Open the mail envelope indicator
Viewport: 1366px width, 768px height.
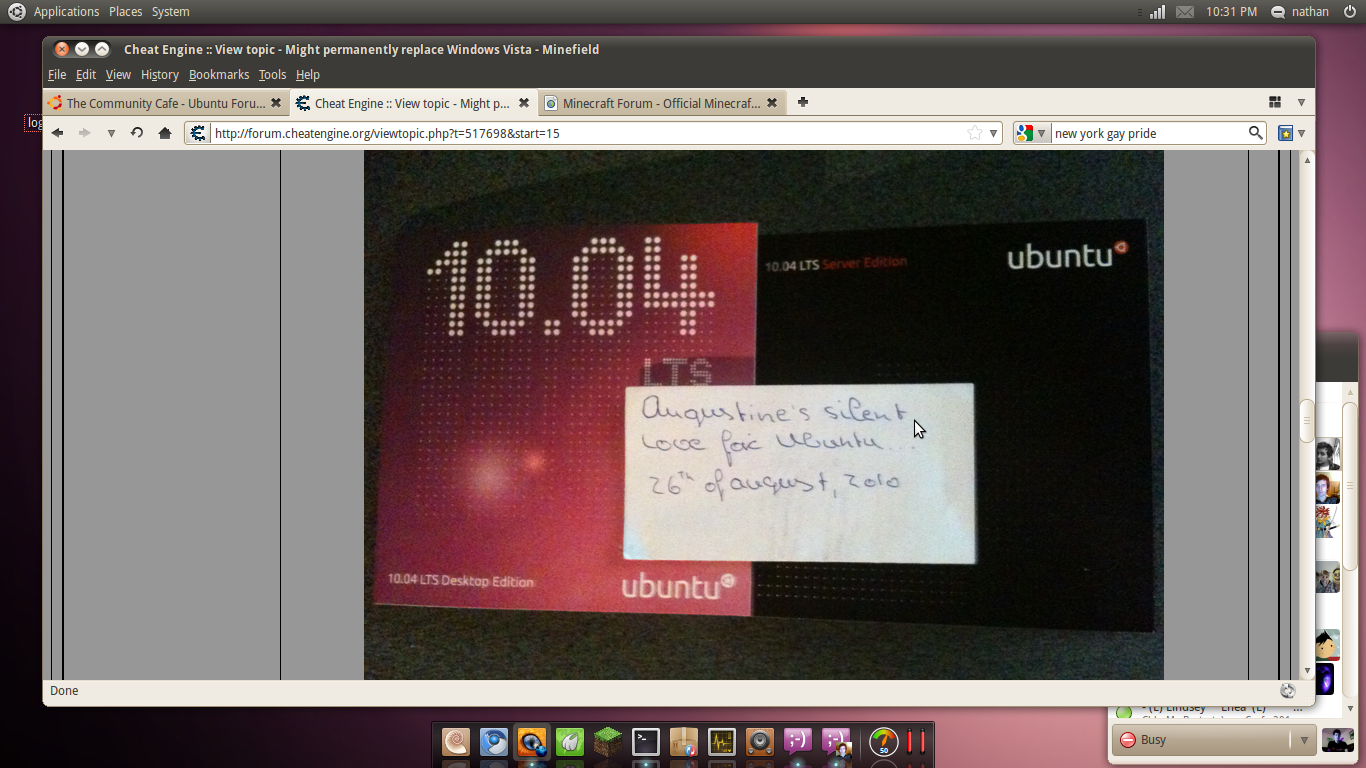[1185, 12]
